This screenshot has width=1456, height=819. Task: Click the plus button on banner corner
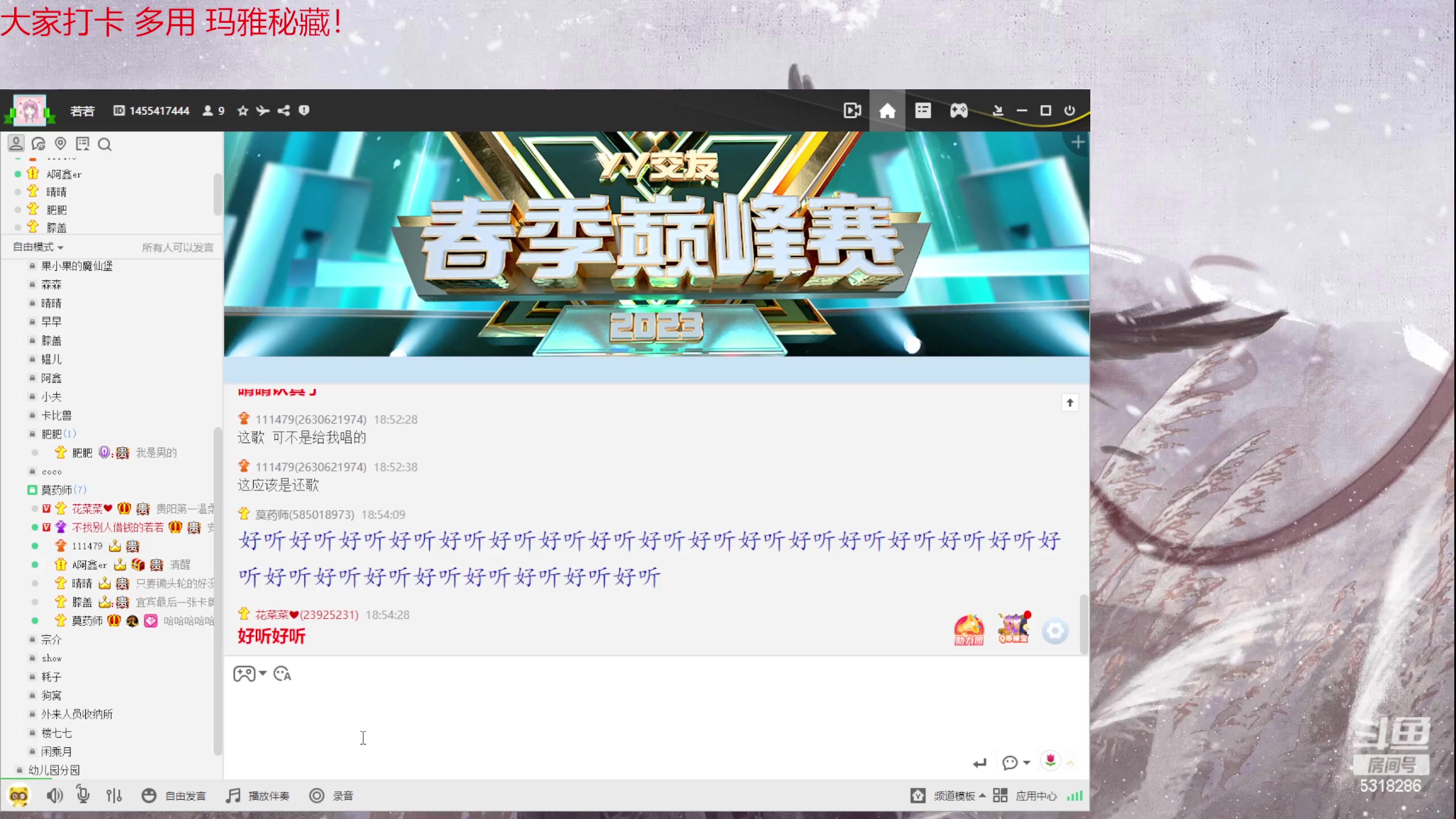1078,142
